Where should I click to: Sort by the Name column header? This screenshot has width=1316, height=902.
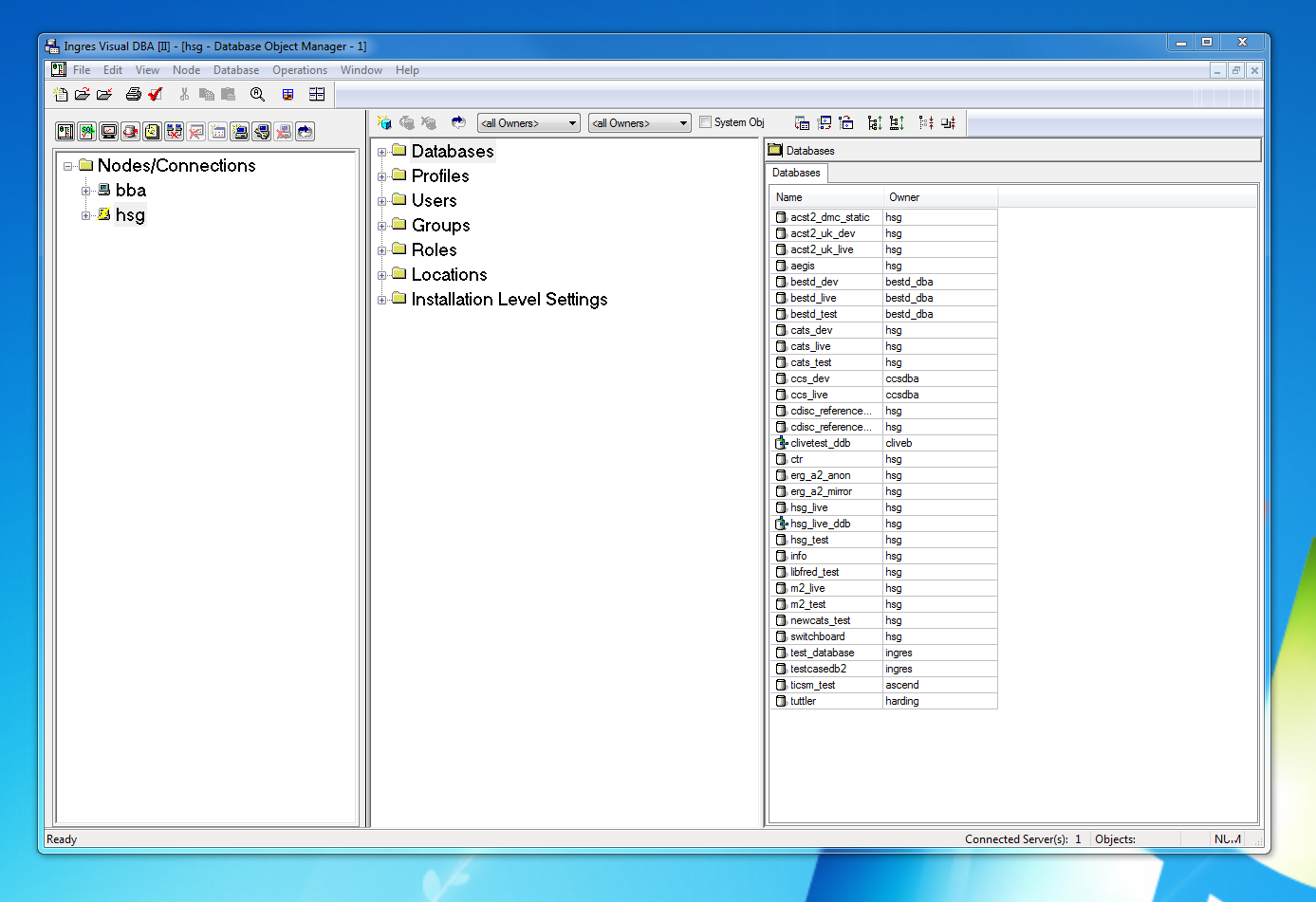826,197
